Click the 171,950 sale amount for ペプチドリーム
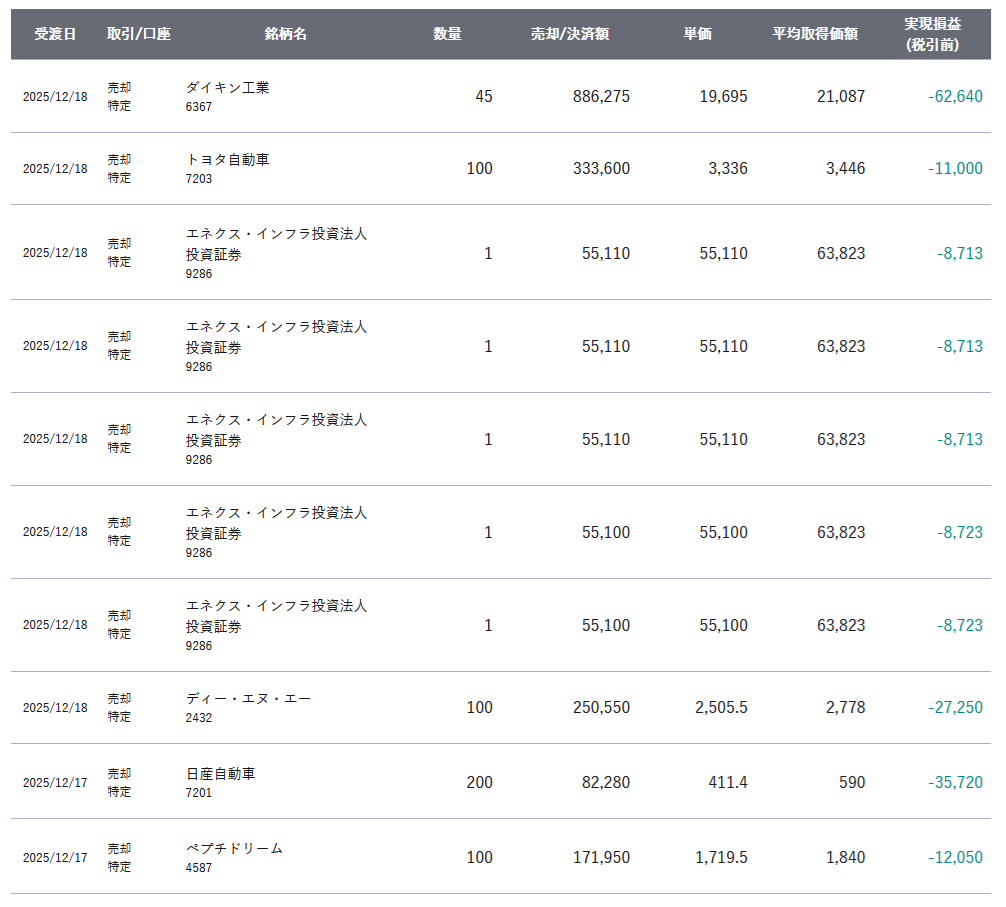 (601, 858)
